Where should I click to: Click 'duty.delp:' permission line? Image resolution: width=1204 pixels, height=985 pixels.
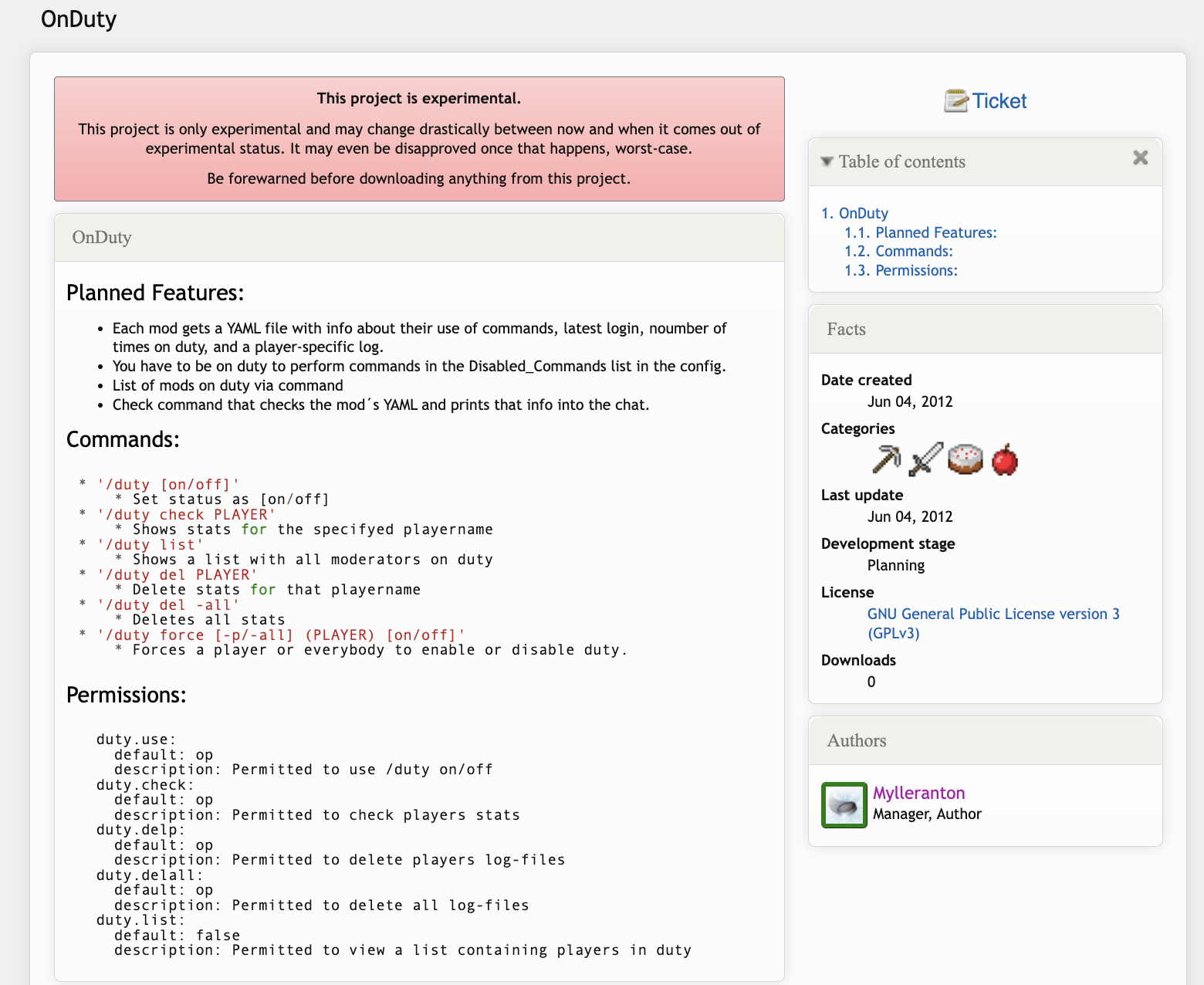[141, 830]
